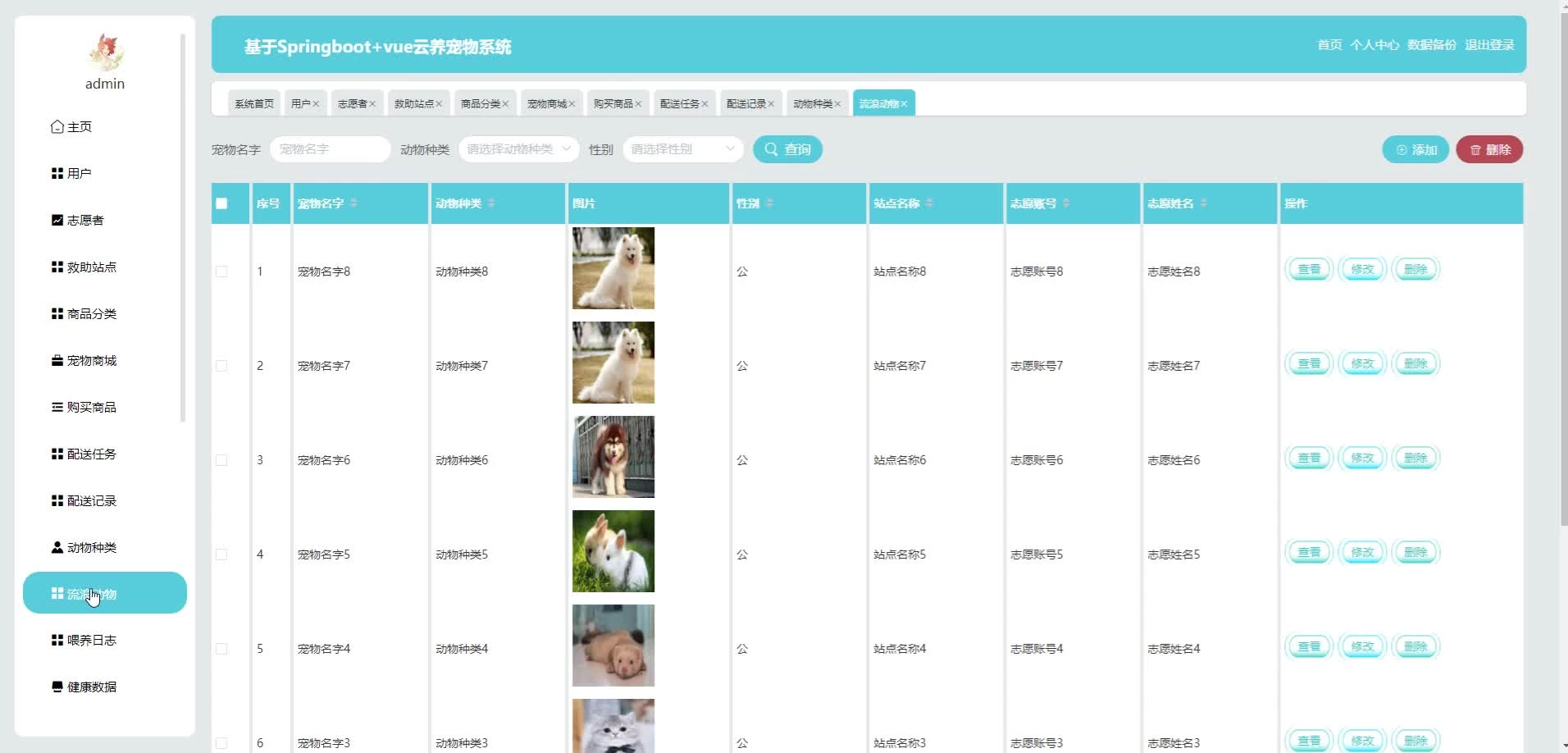Open the photo for 宠物名字6
Screen dimensions: 1568x753
(613, 457)
